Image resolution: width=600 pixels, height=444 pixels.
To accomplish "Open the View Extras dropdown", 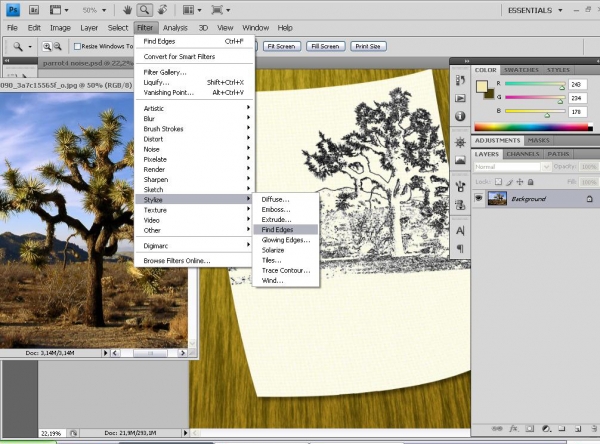I will click(x=59, y=10).
